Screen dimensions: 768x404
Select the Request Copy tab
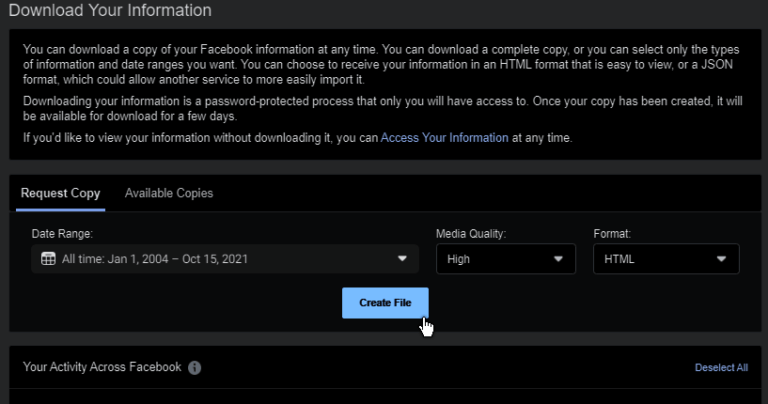tap(60, 193)
